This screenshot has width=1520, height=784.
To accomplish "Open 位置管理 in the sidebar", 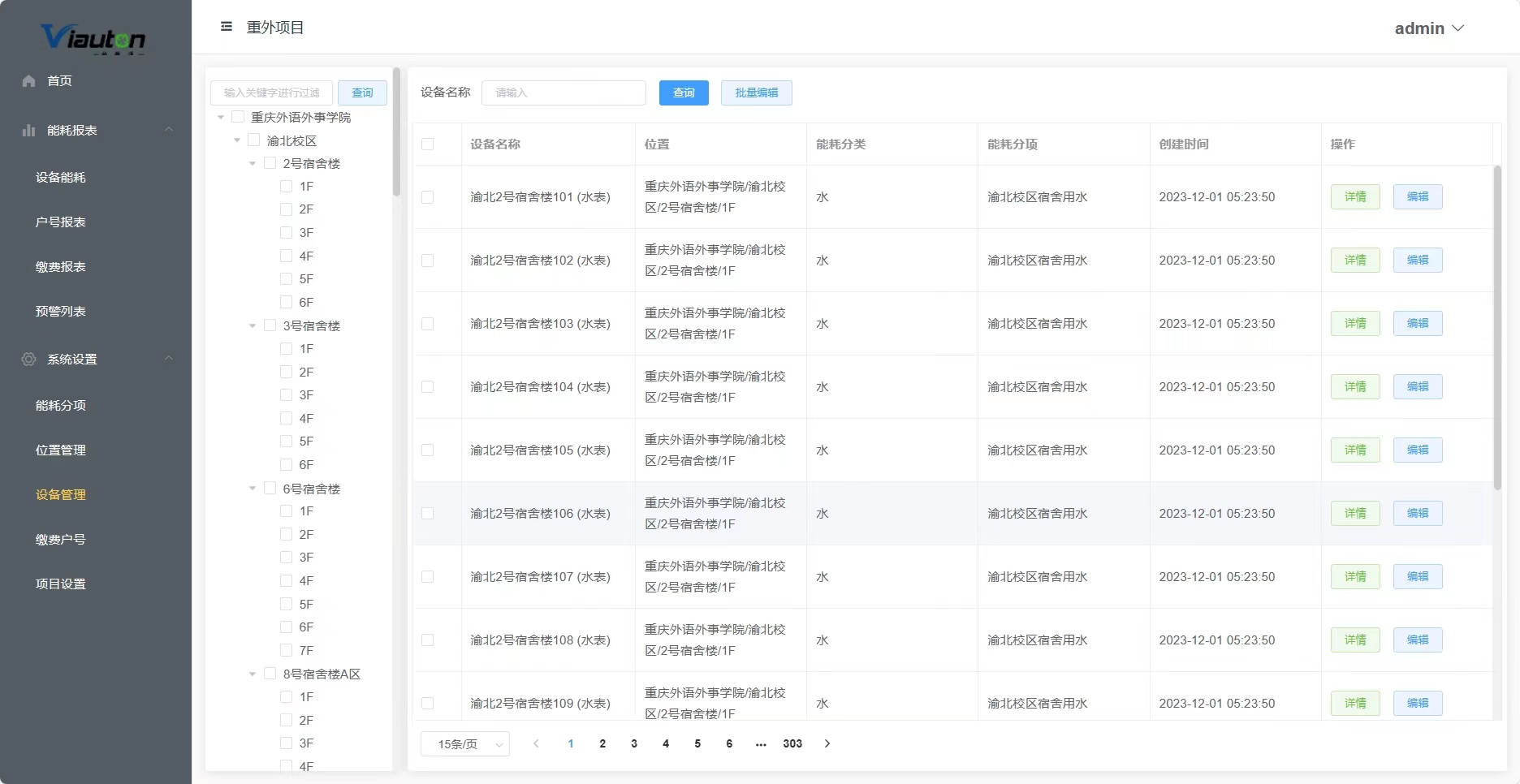I will point(61,450).
